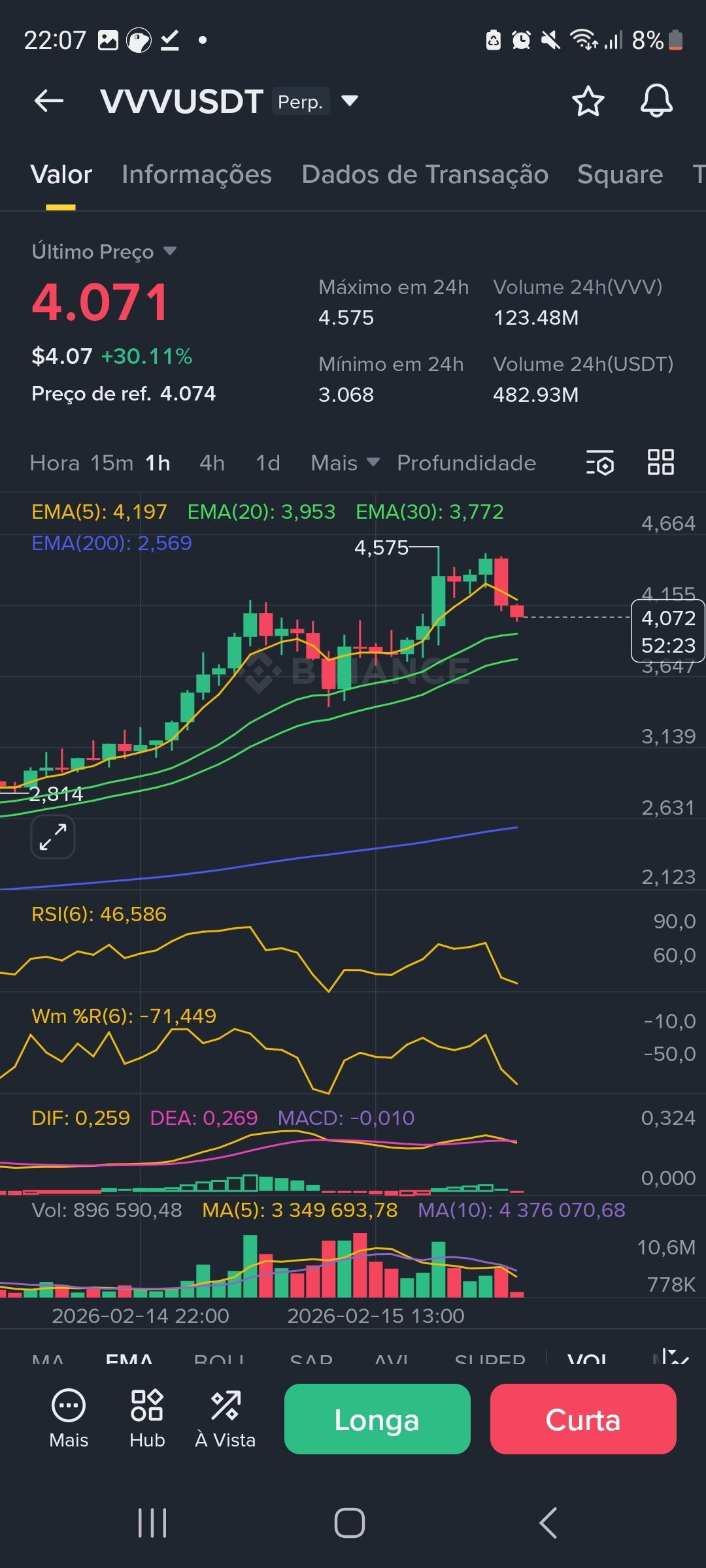Tap the RSI(6) indicator label
The image size is (706, 1568).
(99, 914)
